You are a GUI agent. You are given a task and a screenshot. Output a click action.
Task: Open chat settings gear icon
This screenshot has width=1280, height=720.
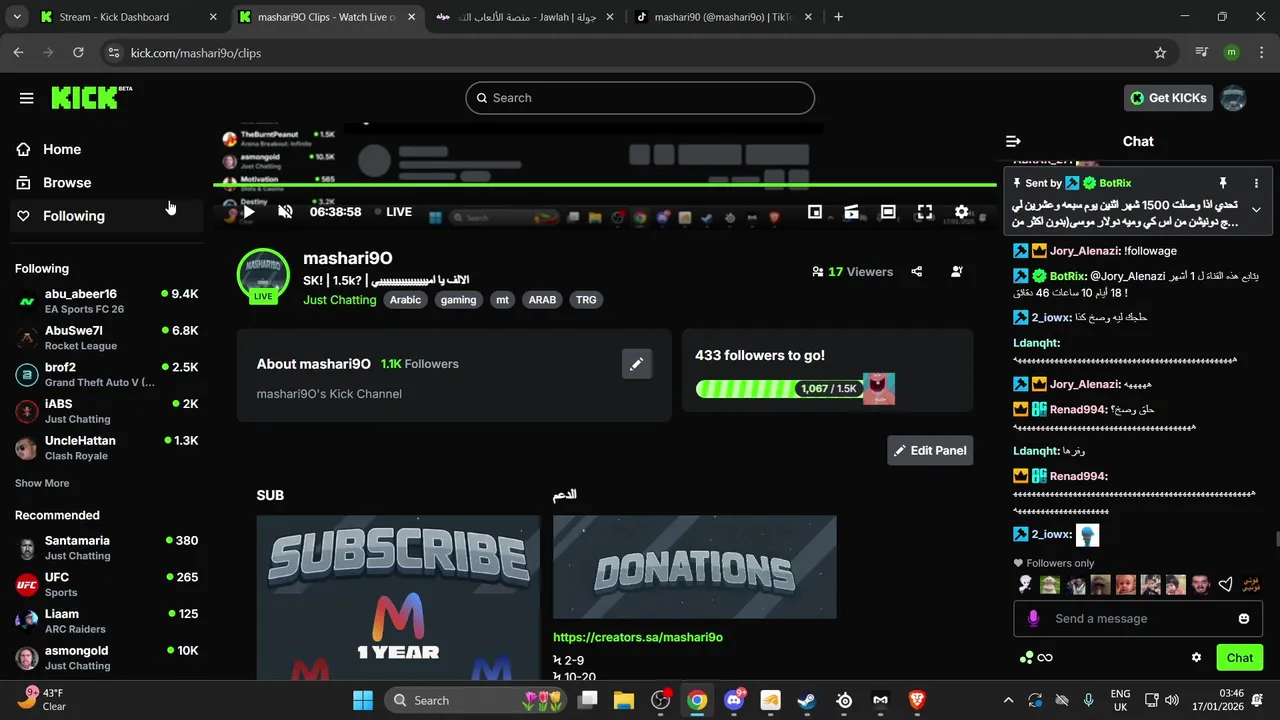coord(1196,658)
